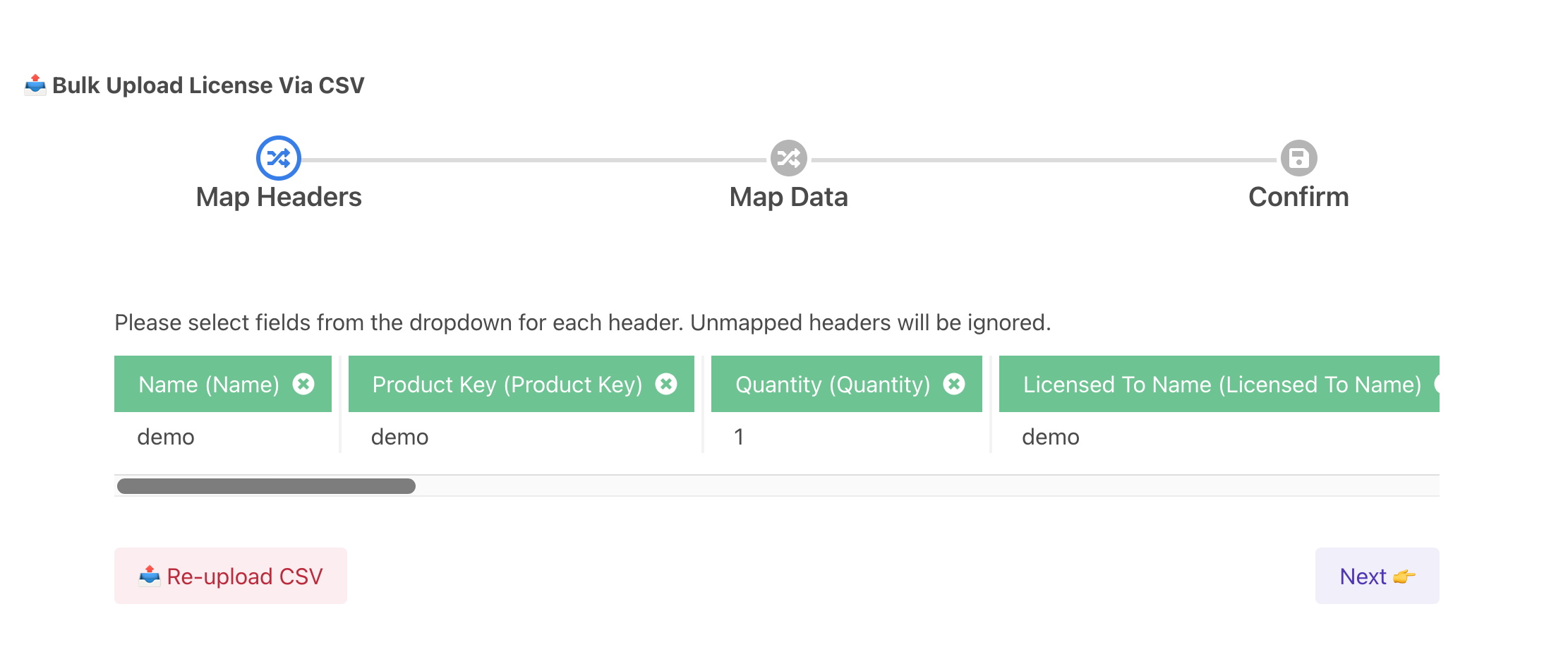Remove the Name header mapping
The width and height of the screenshot is (1568, 652).
click(x=303, y=384)
